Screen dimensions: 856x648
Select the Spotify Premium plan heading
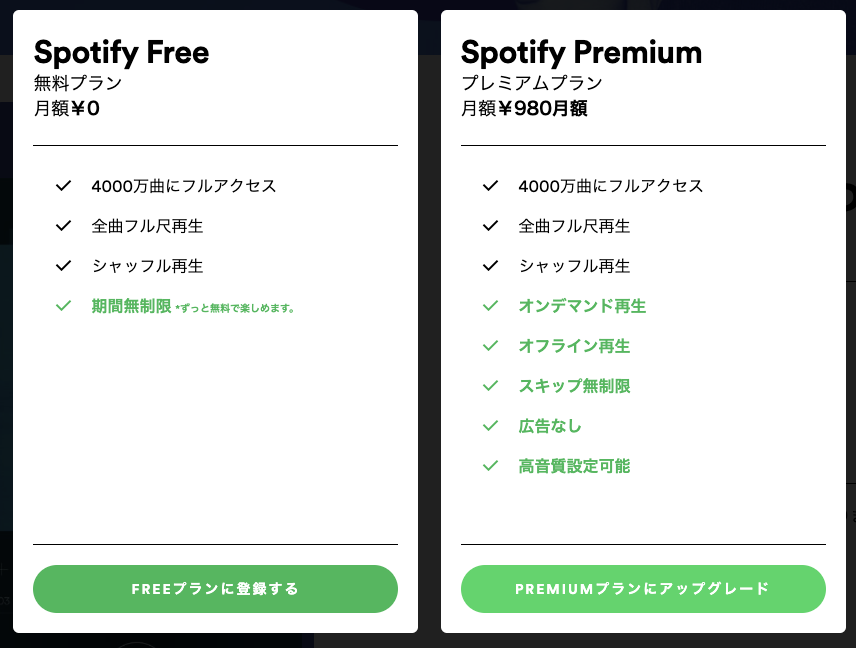click(580, 52)
